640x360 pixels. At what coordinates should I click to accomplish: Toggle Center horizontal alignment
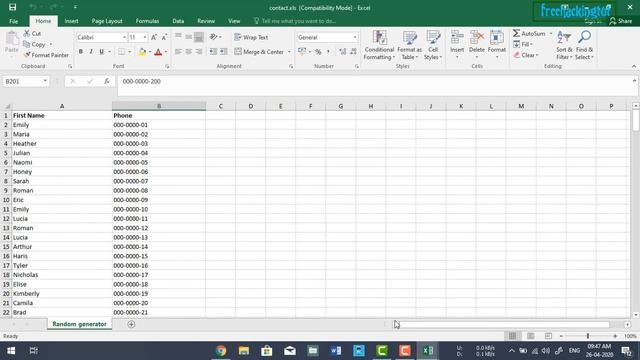(x=189, y=51)
